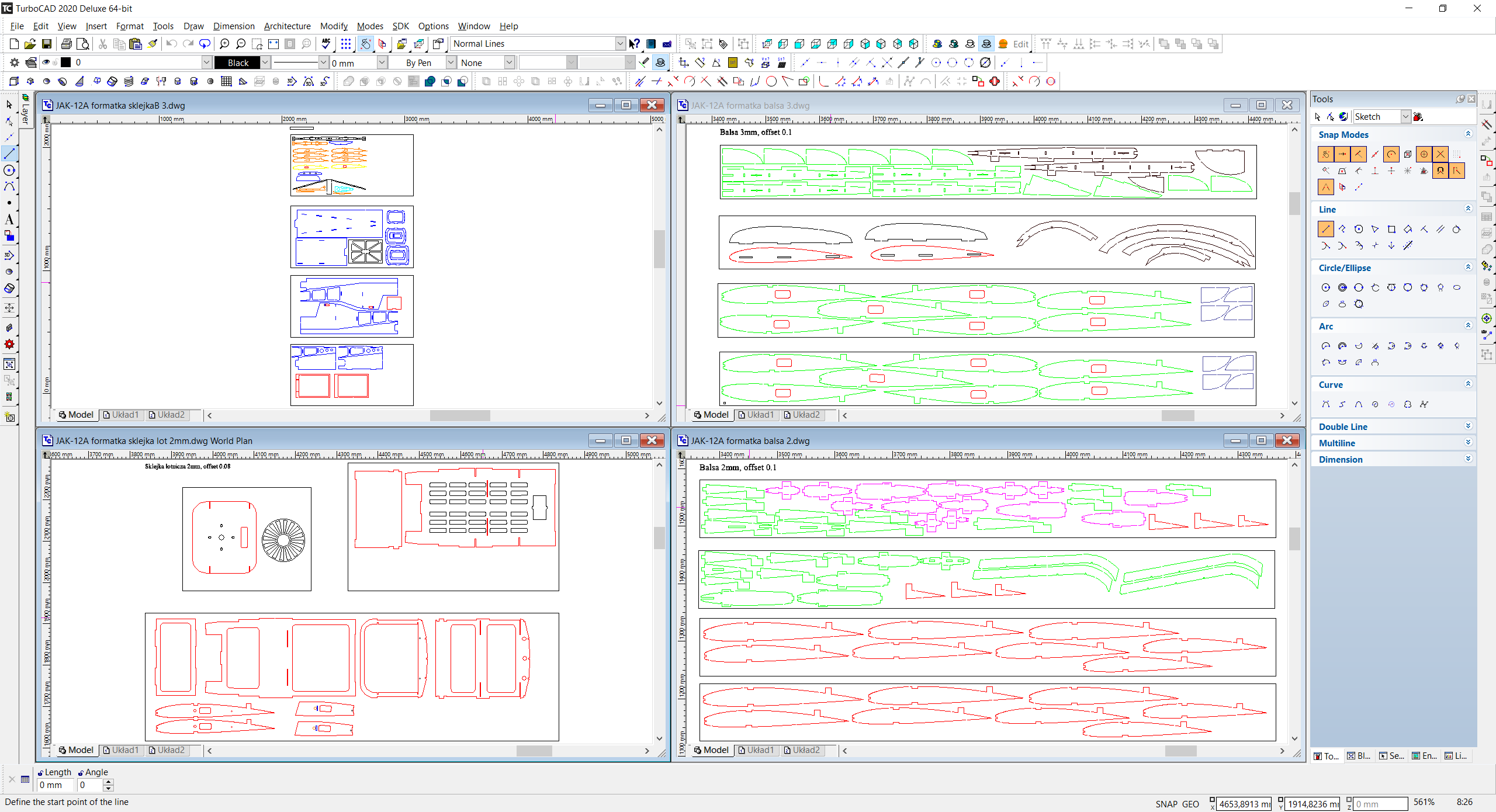Viewport: 1496px width, 812px height.
Task: Open the Sketch workspace dropdown
Action: tap(1405, 117)
